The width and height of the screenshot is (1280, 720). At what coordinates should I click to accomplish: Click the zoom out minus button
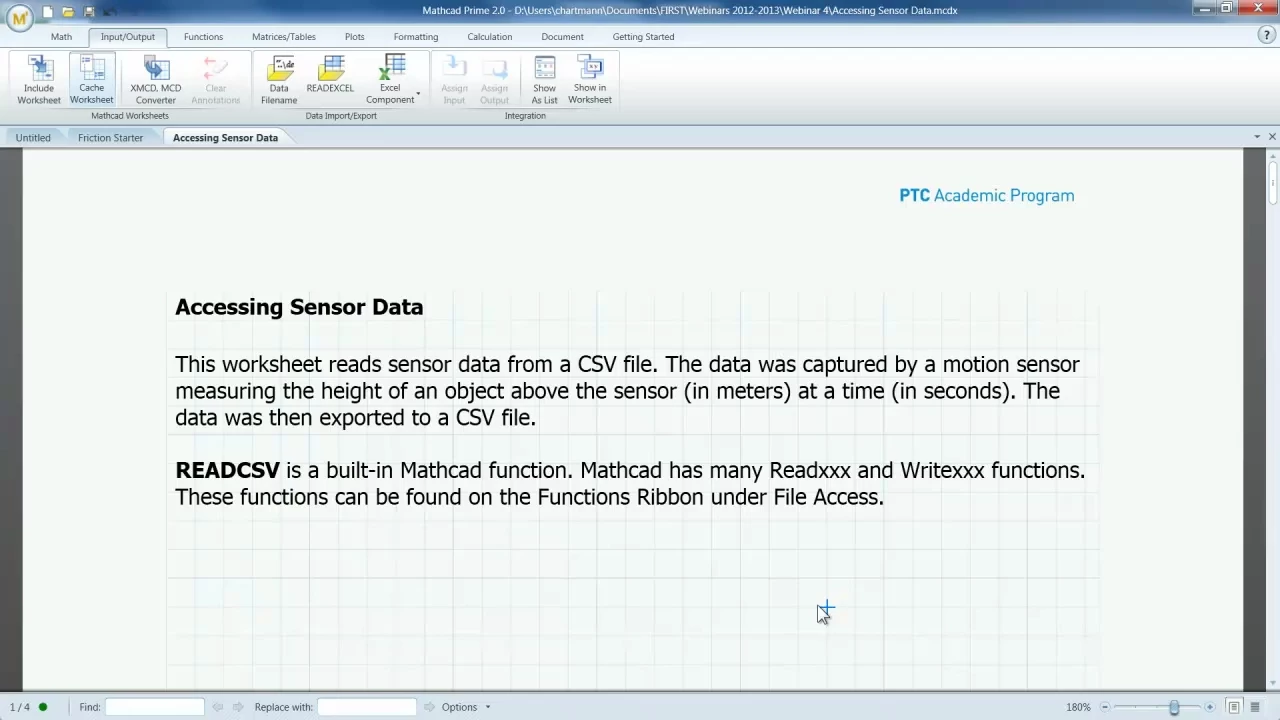click(x=1105, y=707)
